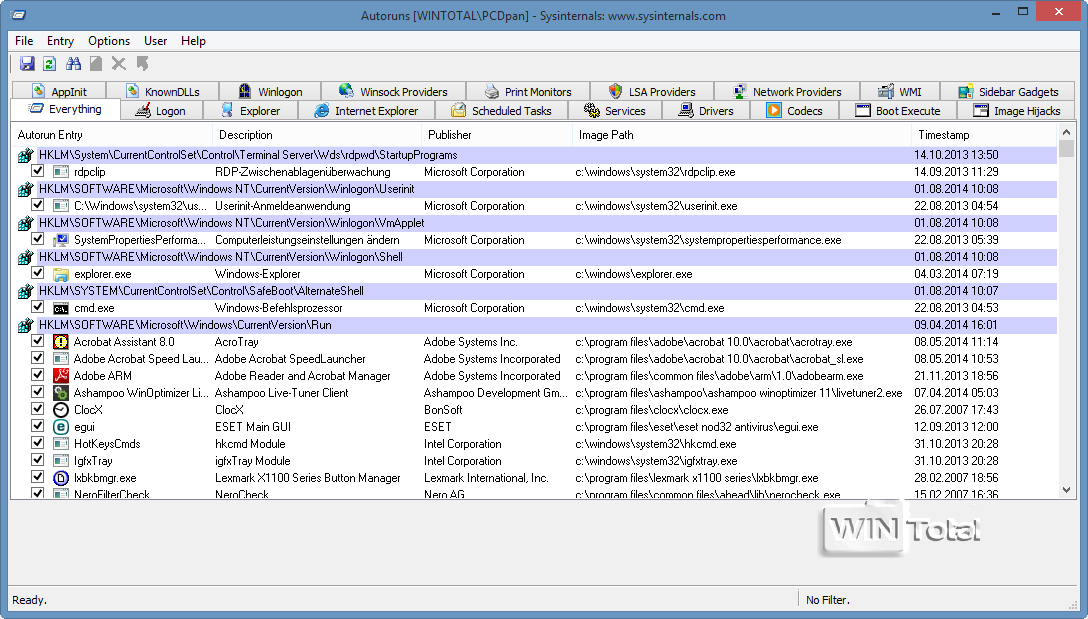The image size is (1088, 619).
Task: Open the User menu
Action: tap(155, 41)
